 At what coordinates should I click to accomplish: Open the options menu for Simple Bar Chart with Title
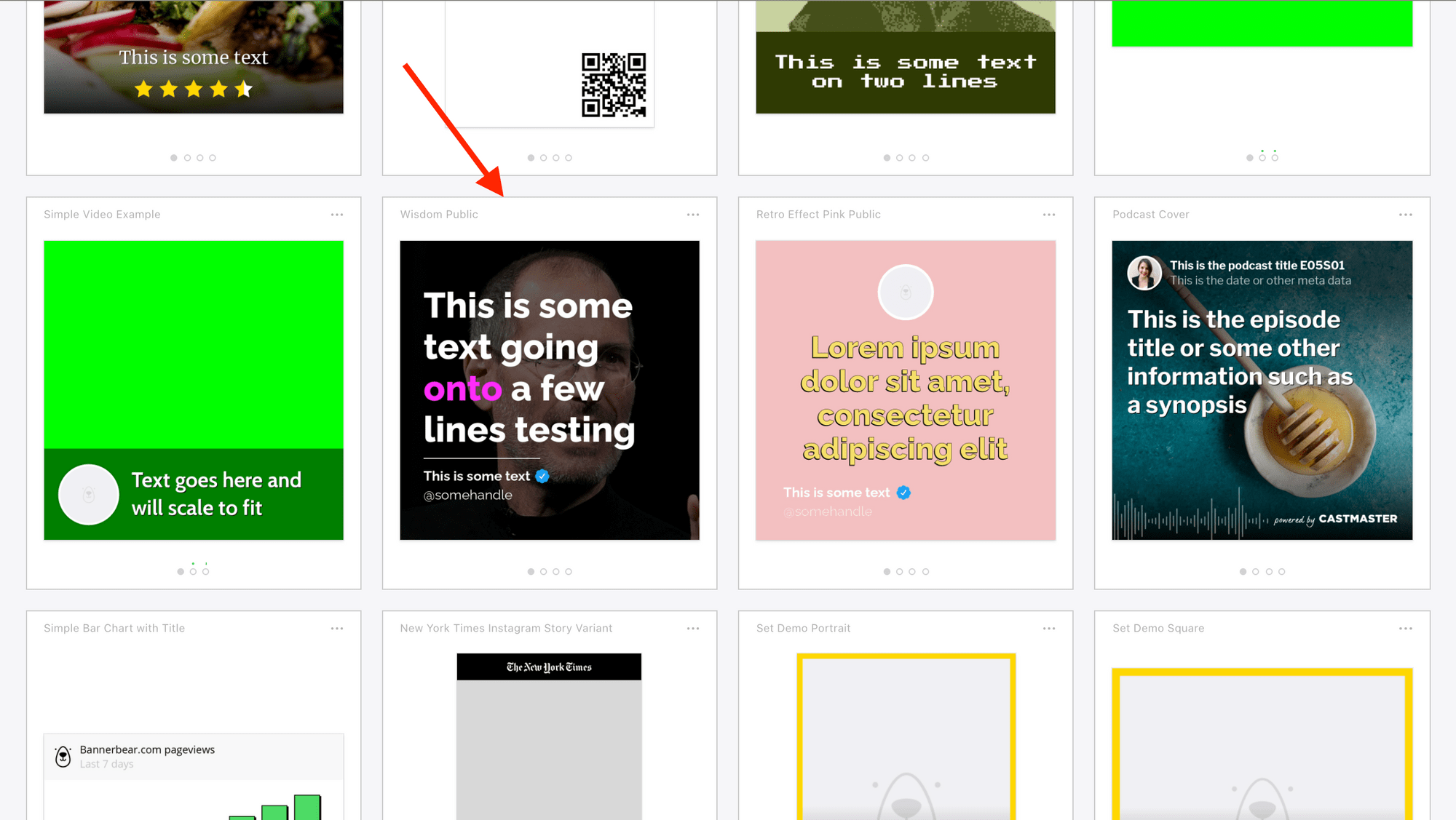click(336, 629)
